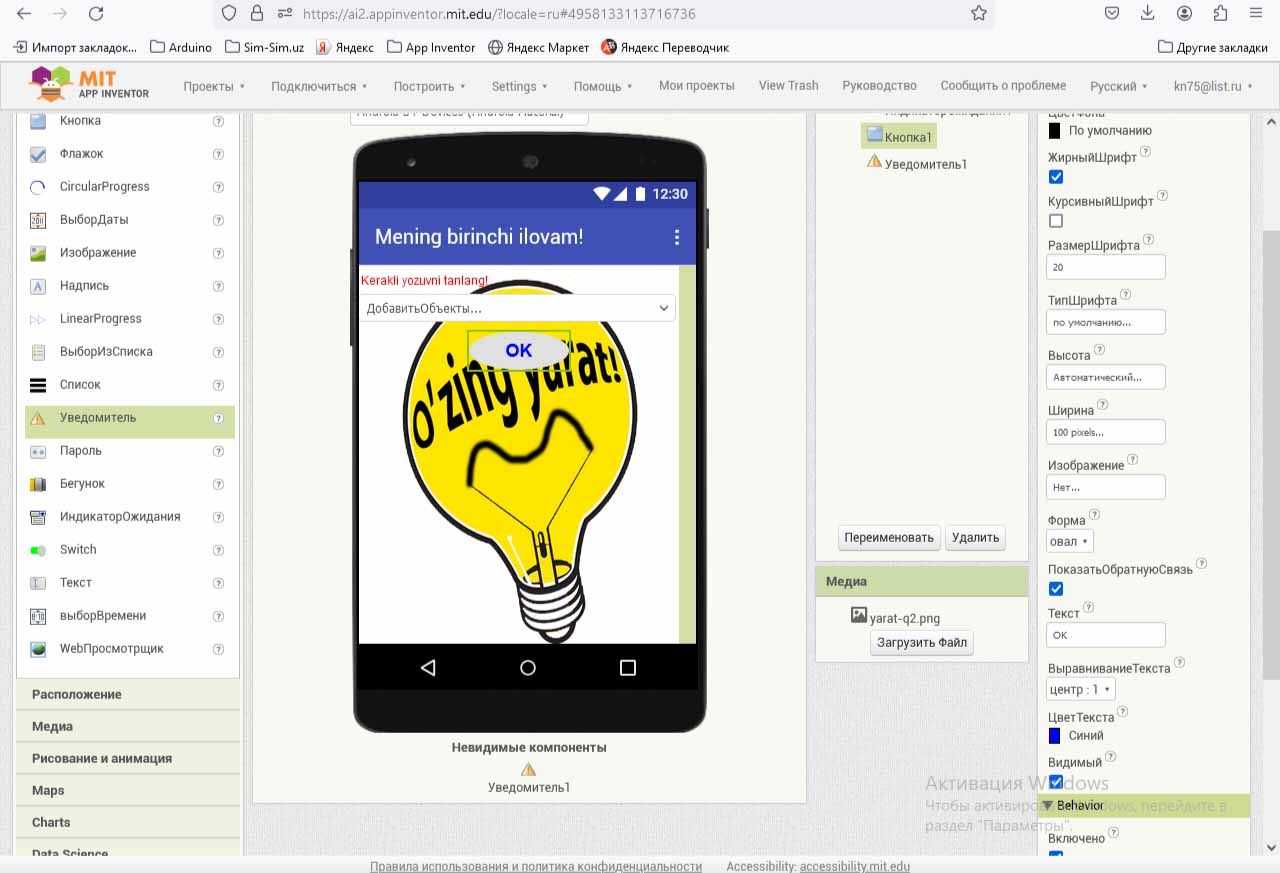Click the WebПросмотрщик globe icon

coord(38,649)
